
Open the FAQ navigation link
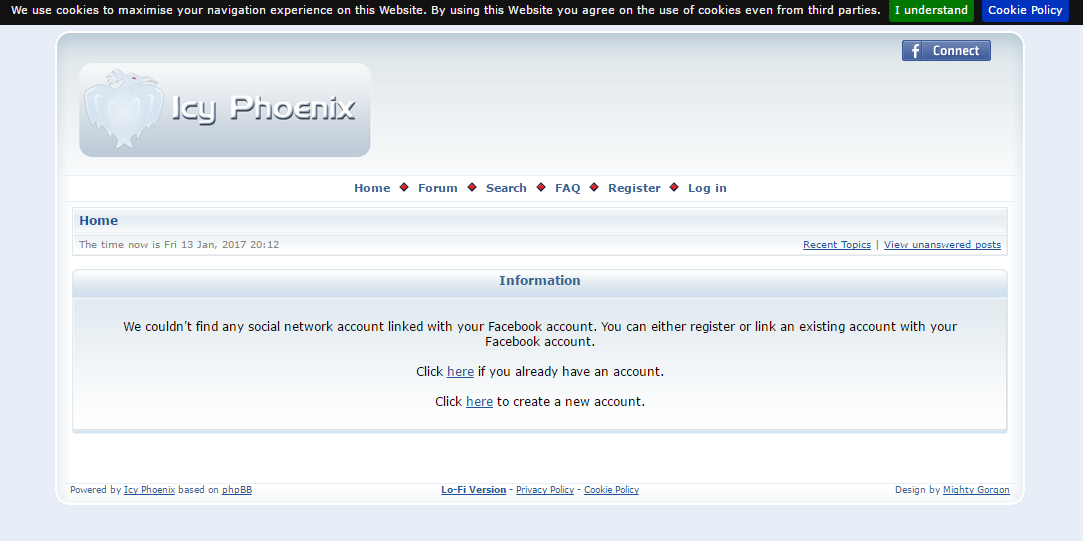pos(567,188)
